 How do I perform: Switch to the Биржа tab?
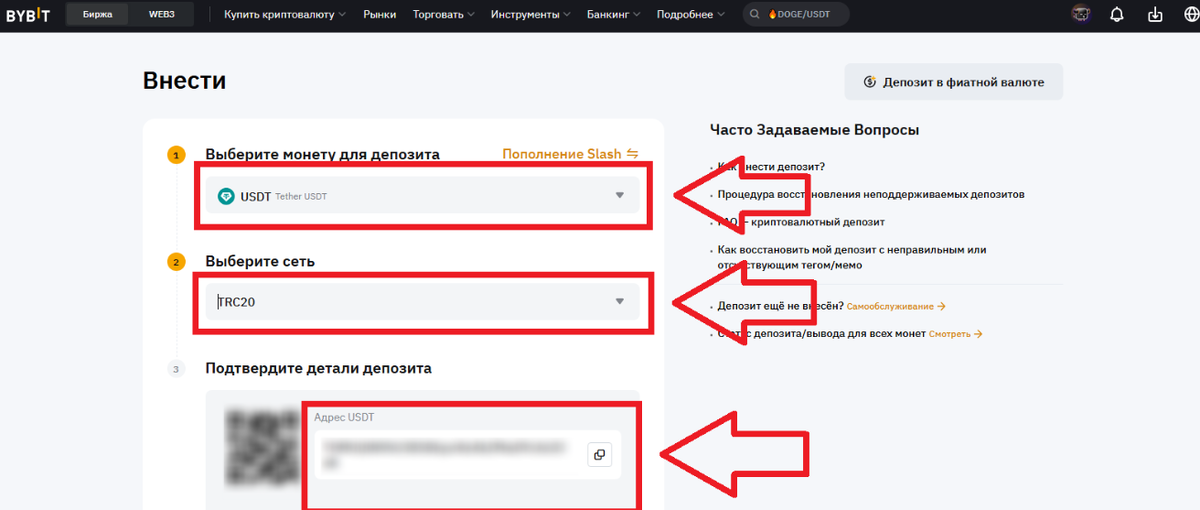tap(98, 15)
